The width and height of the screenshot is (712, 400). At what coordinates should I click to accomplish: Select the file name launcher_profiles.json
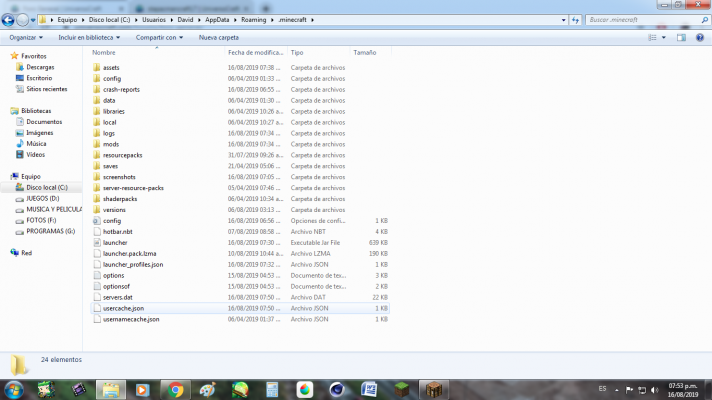tap(133, 264)
